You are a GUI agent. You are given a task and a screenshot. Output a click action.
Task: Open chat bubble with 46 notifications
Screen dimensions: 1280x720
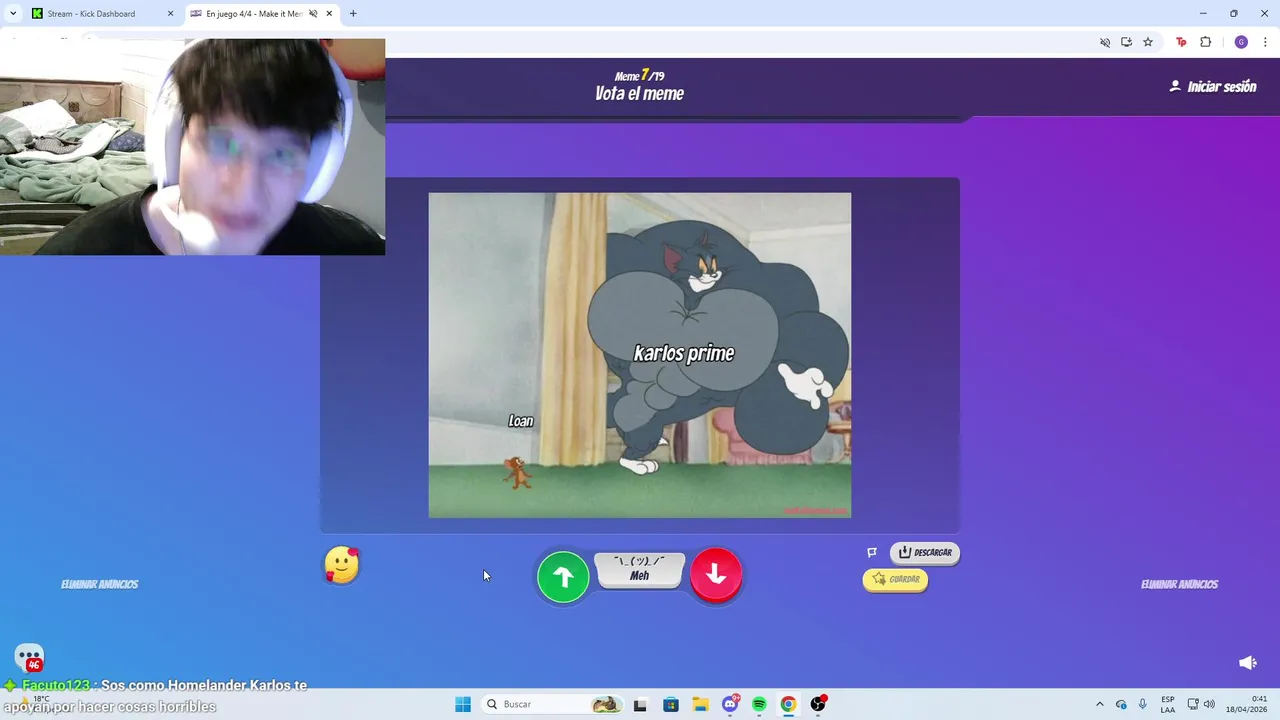pos(29,658)
